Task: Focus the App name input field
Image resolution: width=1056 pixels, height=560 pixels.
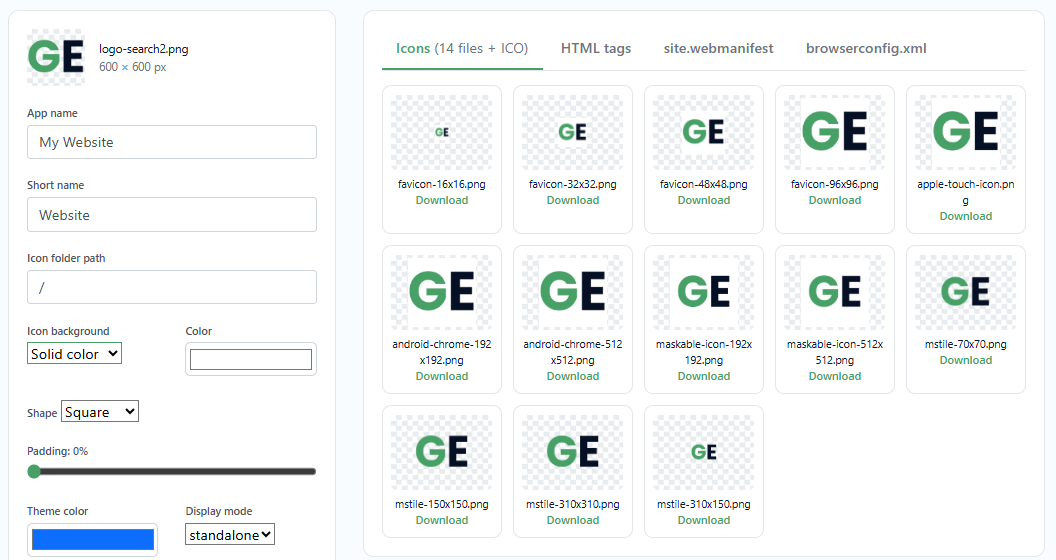Action: (172, 142)
